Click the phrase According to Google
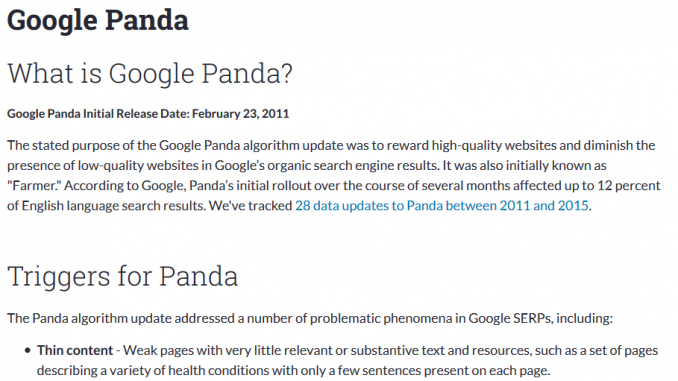Viewport: 678px width, 381px height. coord(125,186)
